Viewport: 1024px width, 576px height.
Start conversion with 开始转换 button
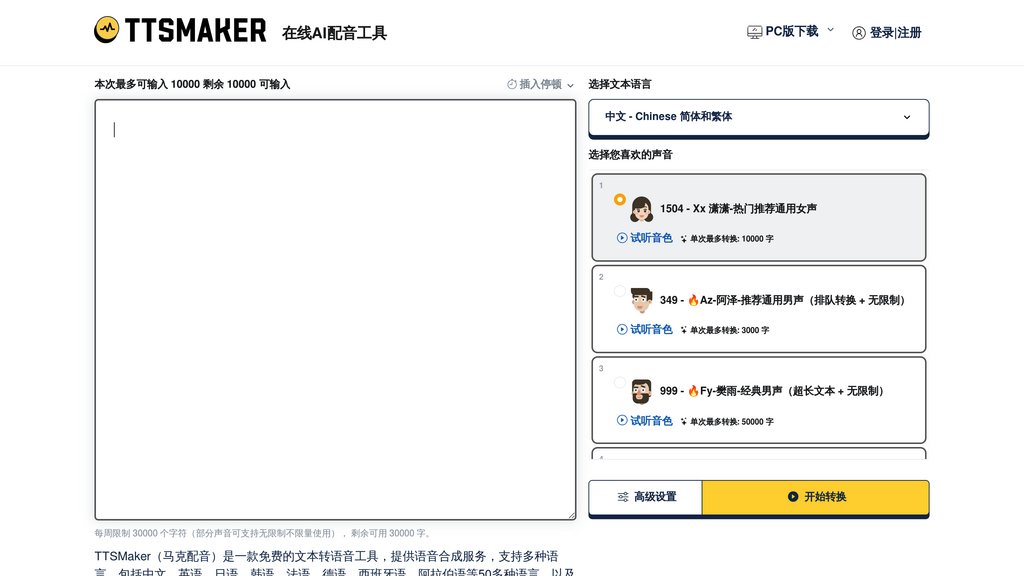[816, 497]
